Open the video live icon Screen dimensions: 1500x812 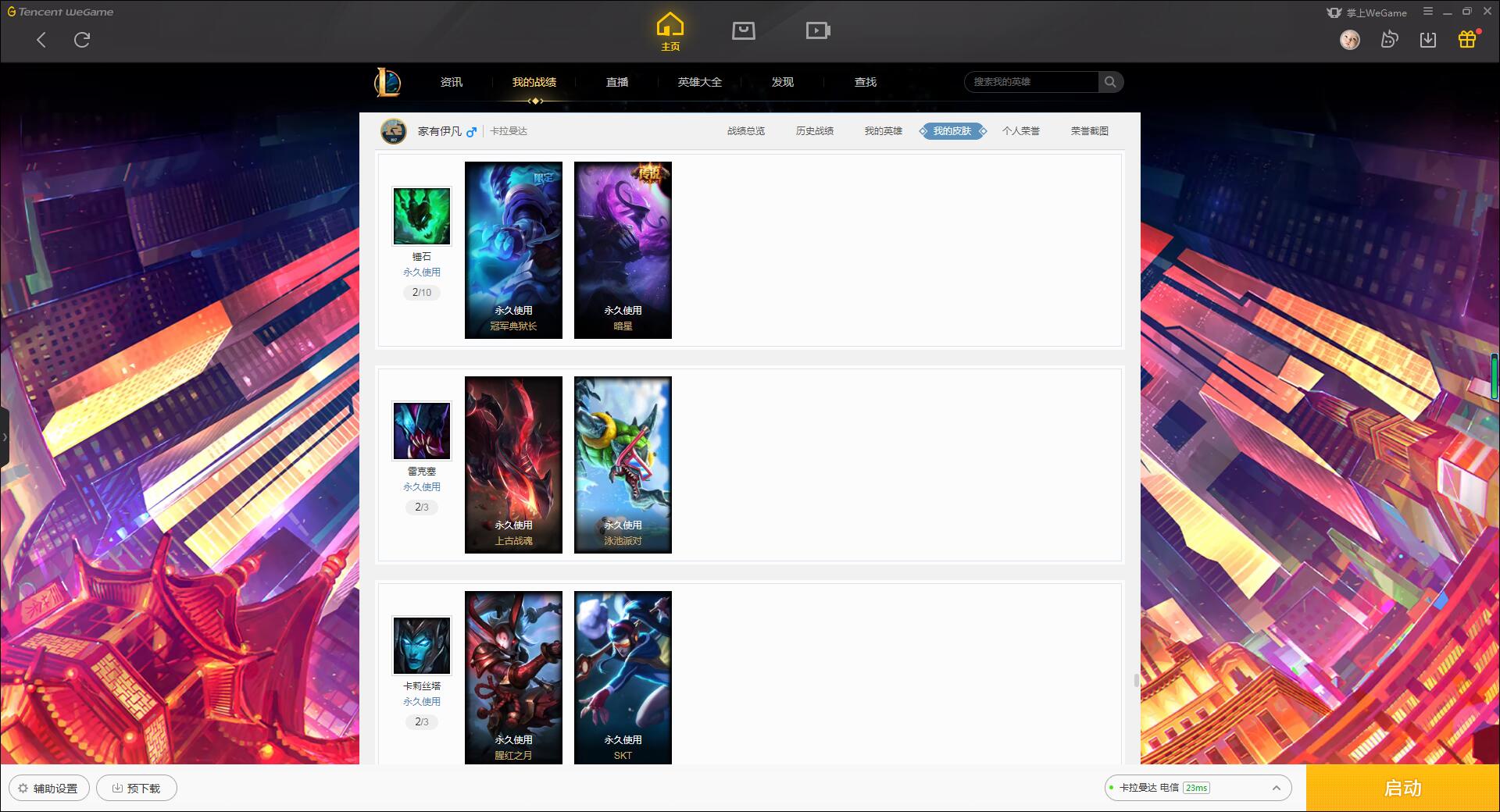818,30
